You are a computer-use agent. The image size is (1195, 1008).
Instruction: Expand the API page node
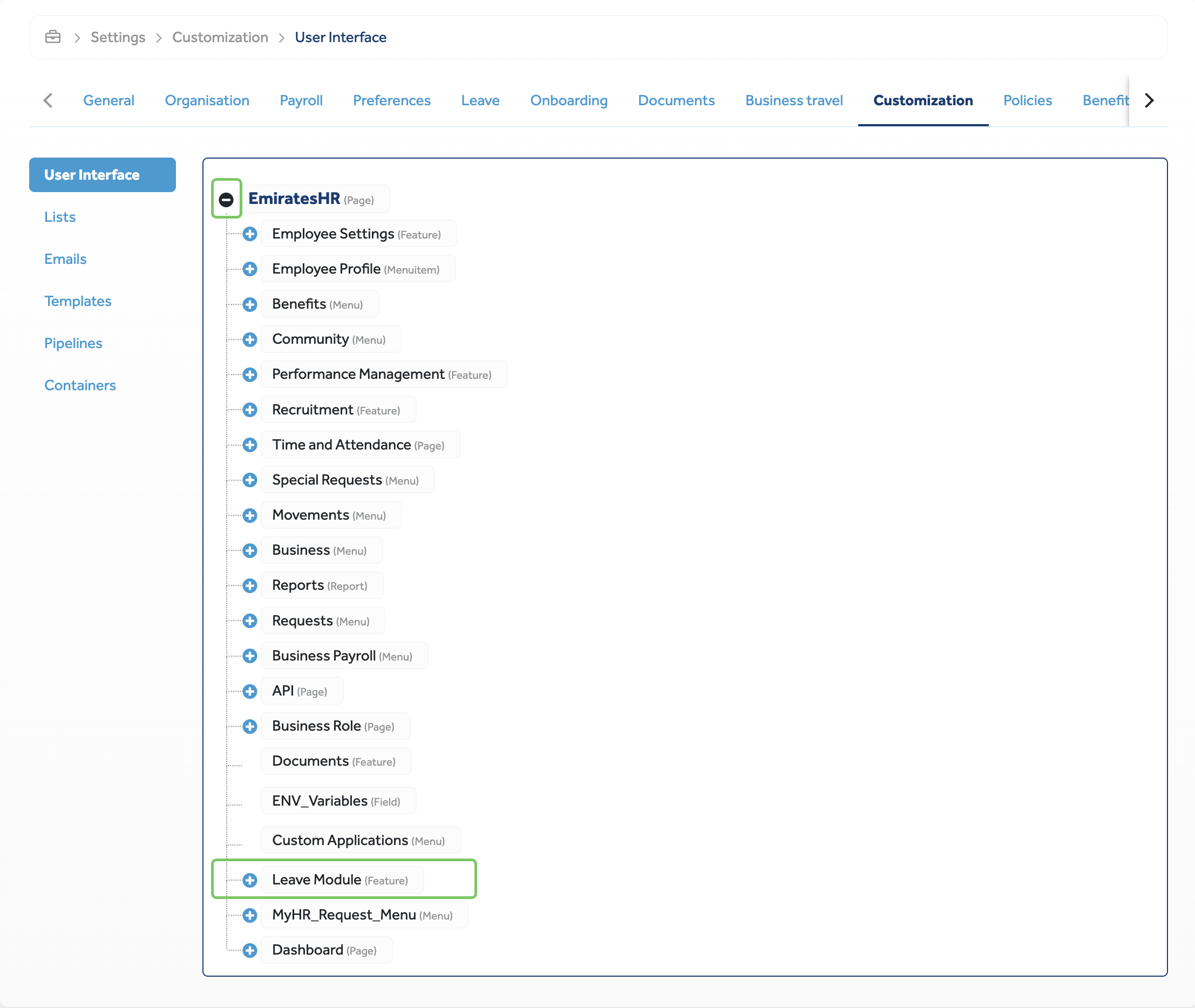(250, 691)
